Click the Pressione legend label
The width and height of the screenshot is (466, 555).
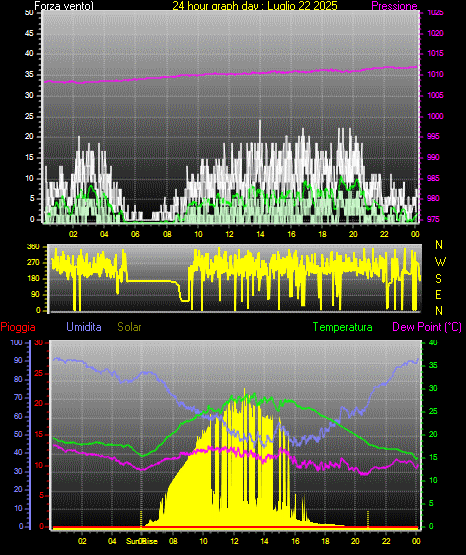(394, 6)
